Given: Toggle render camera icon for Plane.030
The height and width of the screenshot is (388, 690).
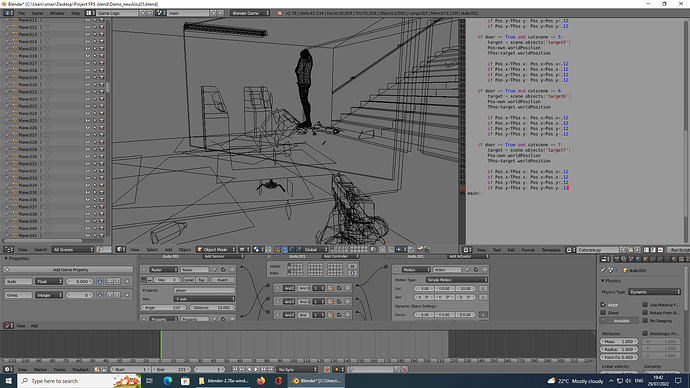Looking at the screenshot, I should 102,156.
